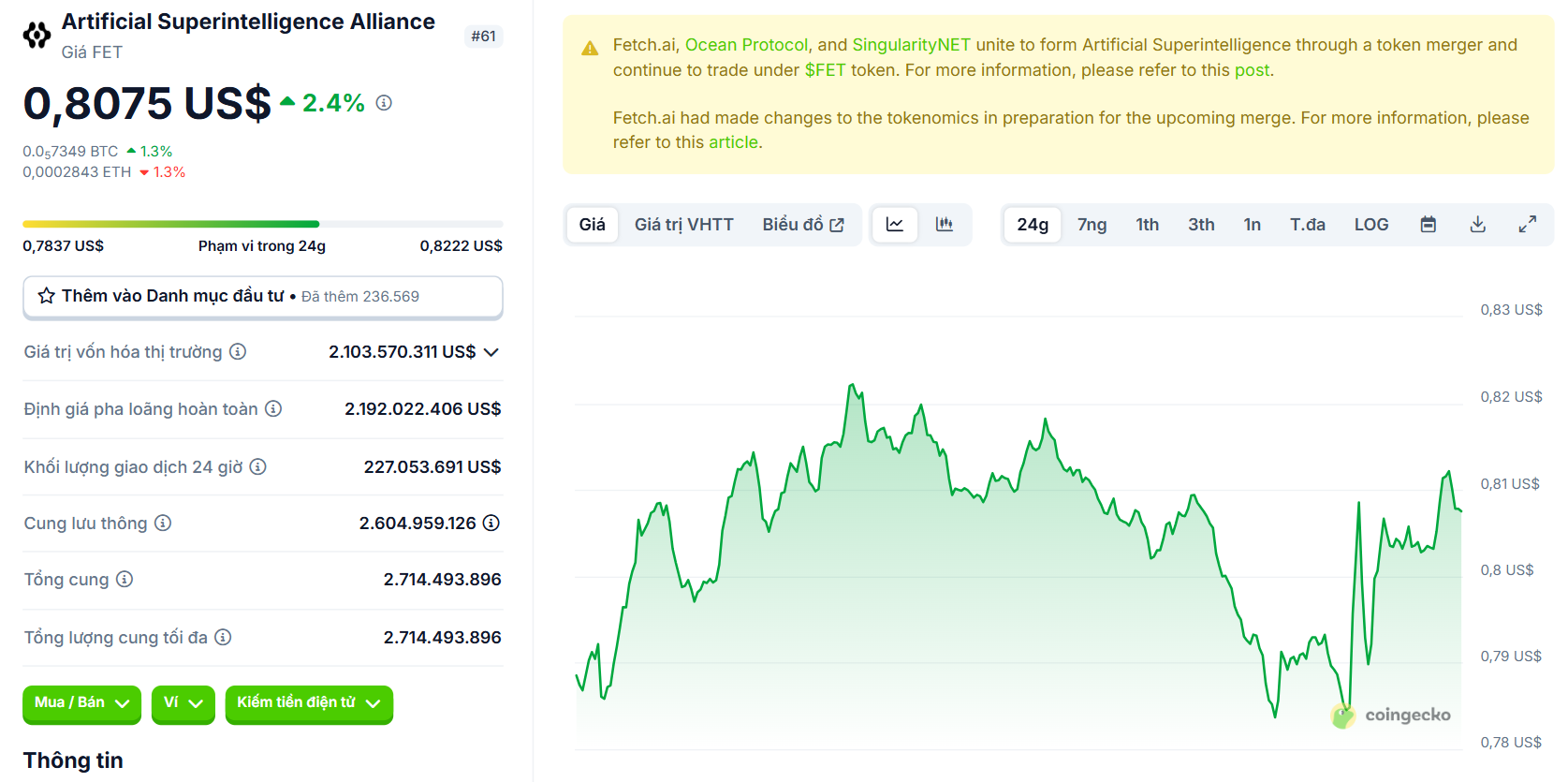
Task: Select the 1th time range
Action: (1148, 225)
